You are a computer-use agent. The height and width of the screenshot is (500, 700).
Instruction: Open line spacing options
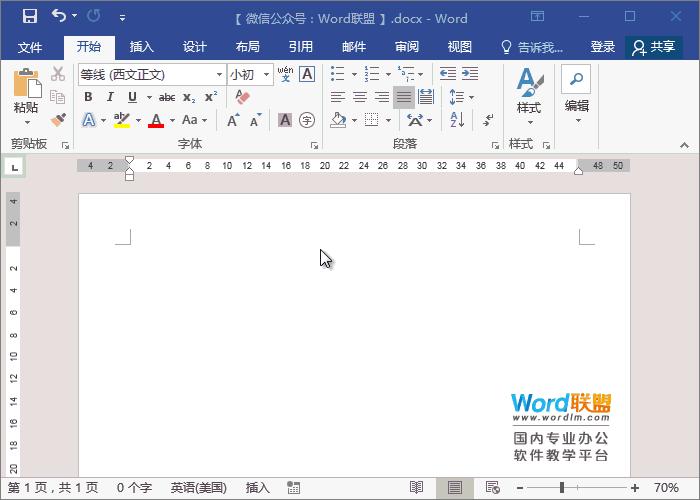click(461, 97)
